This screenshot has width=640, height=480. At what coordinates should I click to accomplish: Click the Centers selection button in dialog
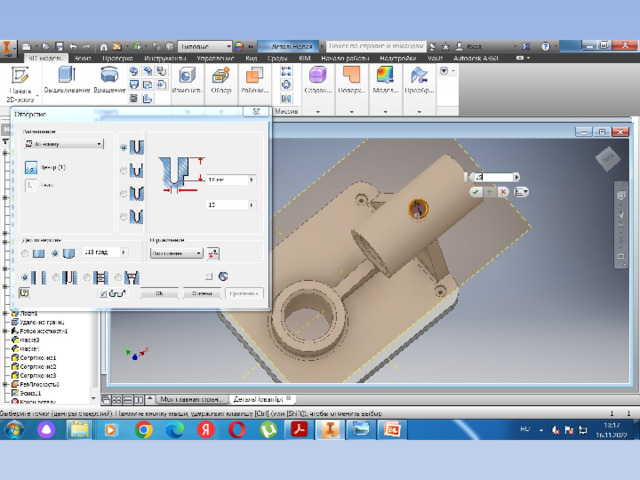coord(31,167)
